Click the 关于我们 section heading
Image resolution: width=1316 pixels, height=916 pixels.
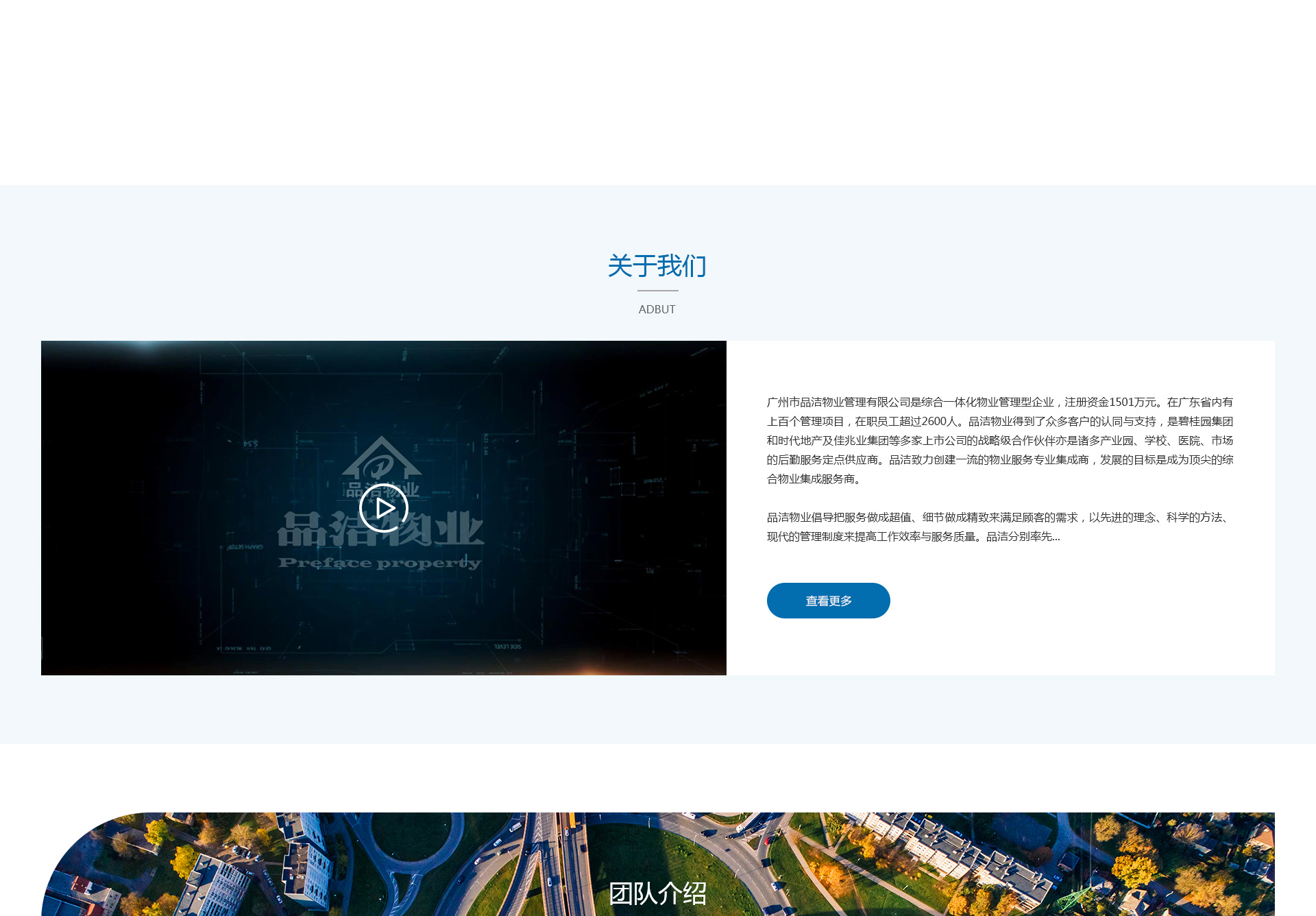pos(657,266)
